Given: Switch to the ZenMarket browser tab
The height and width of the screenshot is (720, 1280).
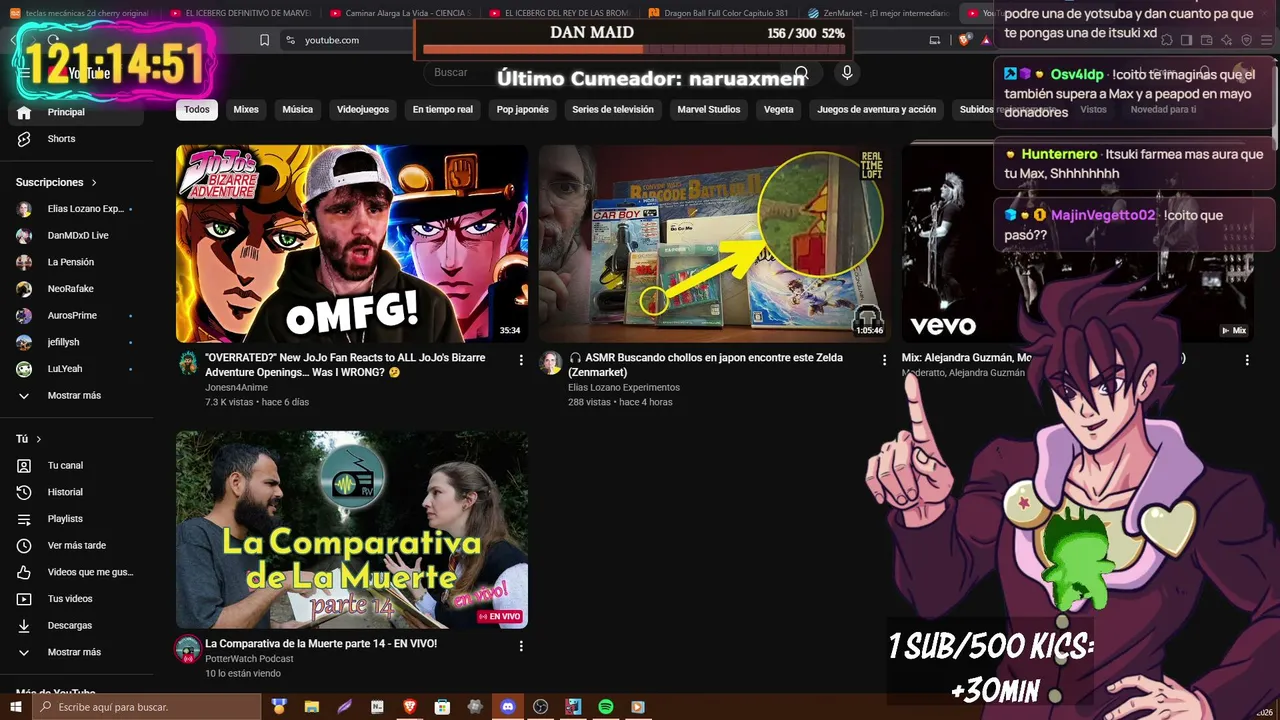Looking at the screenshot, I should click(880, 13).
